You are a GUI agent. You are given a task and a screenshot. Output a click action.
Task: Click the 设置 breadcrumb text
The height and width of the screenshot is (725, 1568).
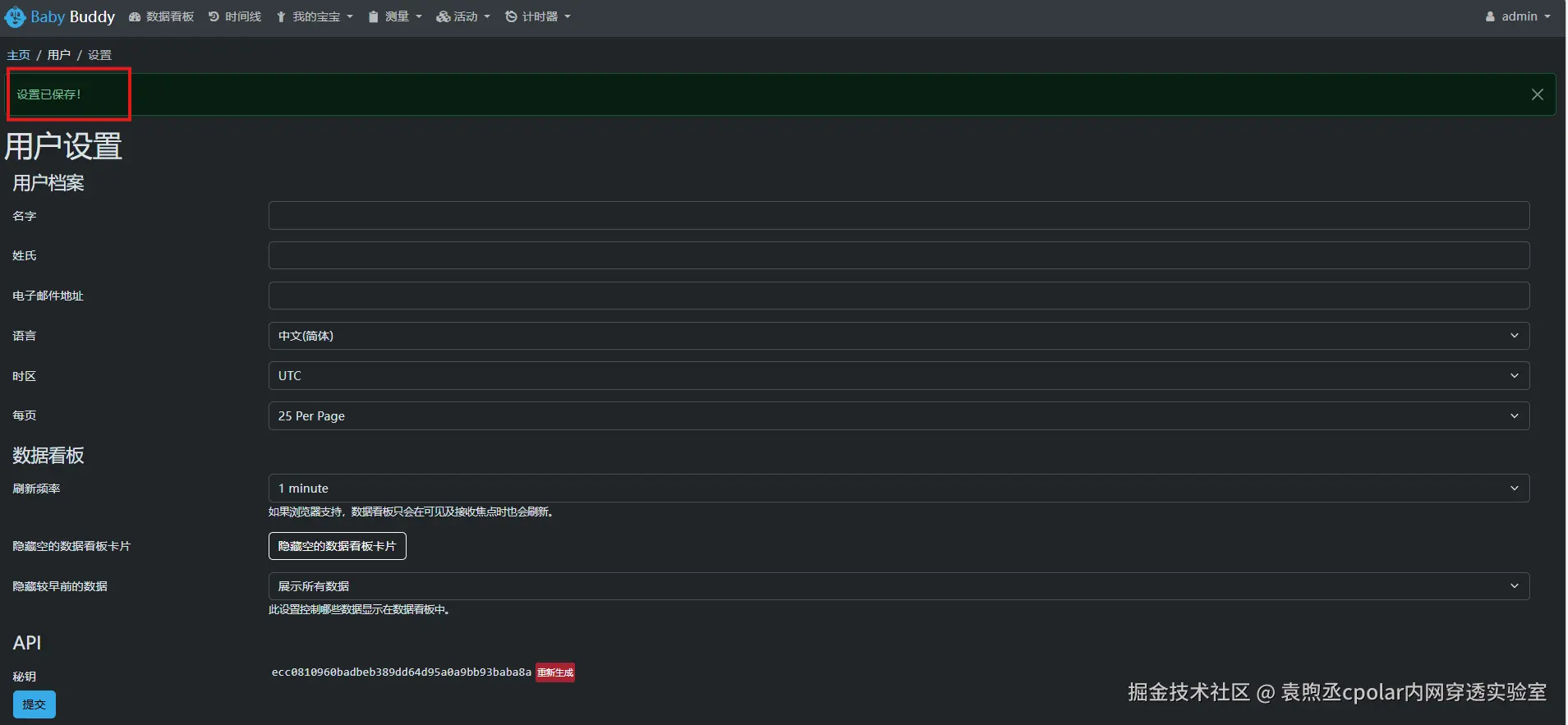[x=99, y=55]
